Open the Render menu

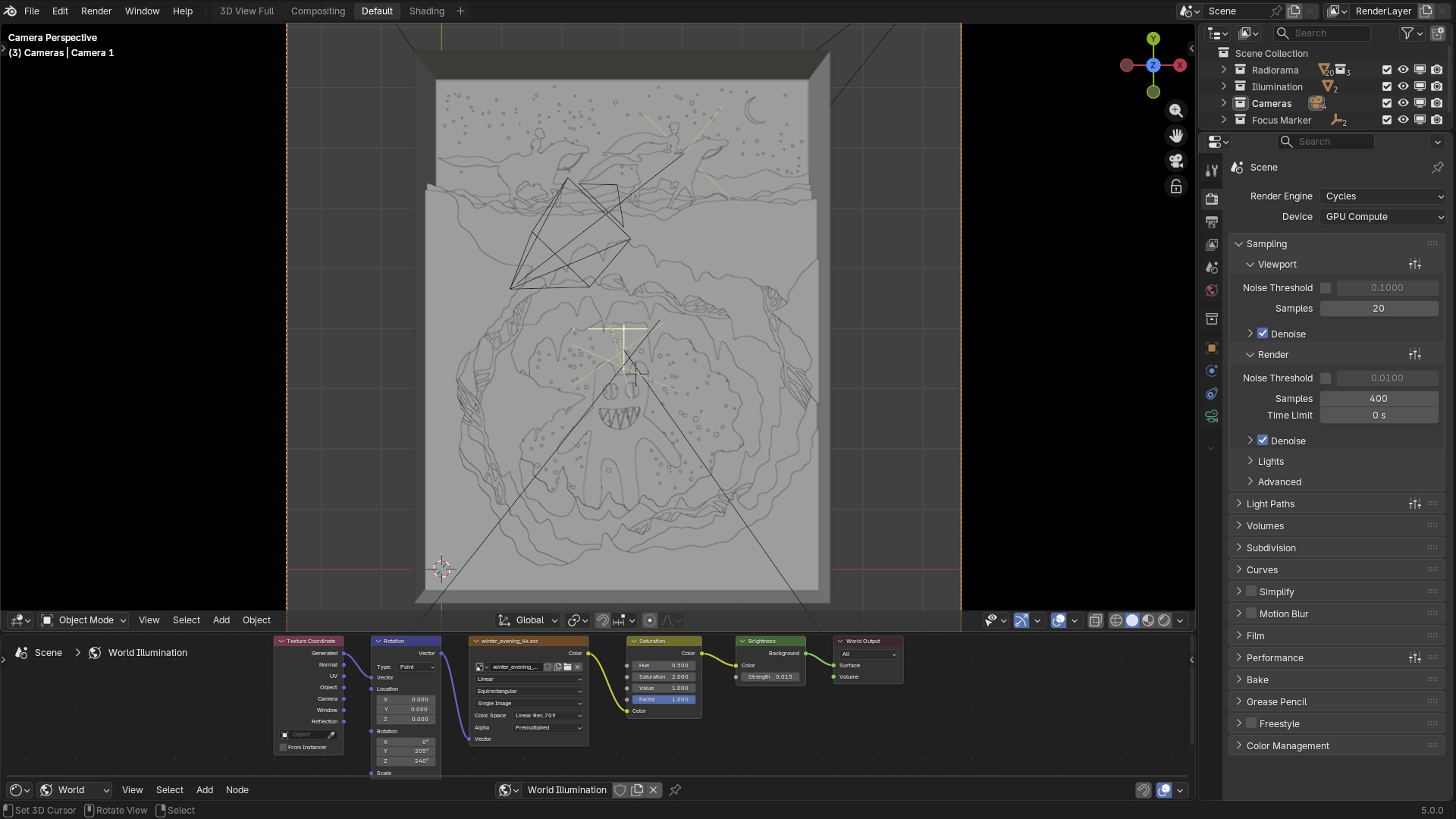(96, 11)
